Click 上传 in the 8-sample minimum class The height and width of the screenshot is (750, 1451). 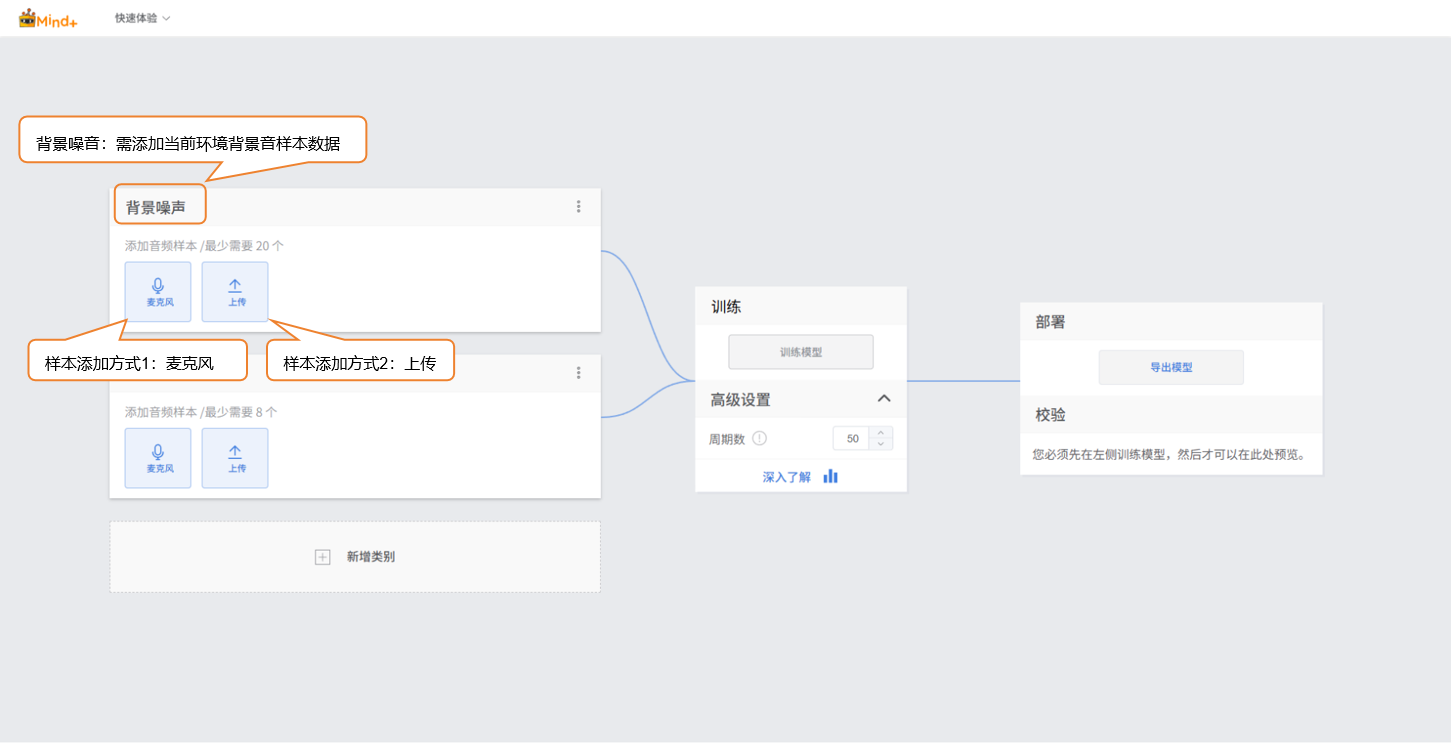pyautogui.click(x=235, y=458)
